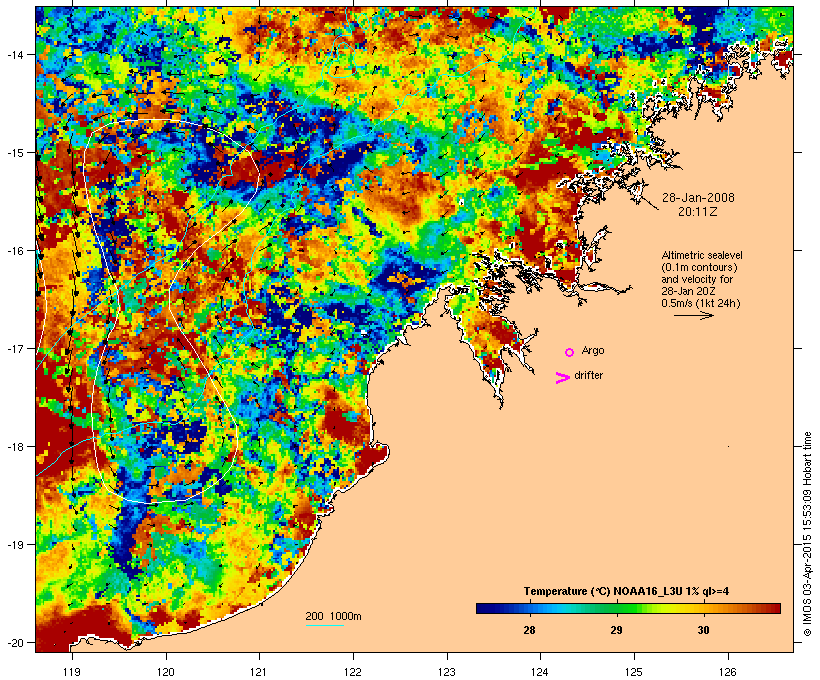Click the 'Altimetric sealevel' caption line
The height and width of the screenshot is (680, 820).
tap(702, 255)
